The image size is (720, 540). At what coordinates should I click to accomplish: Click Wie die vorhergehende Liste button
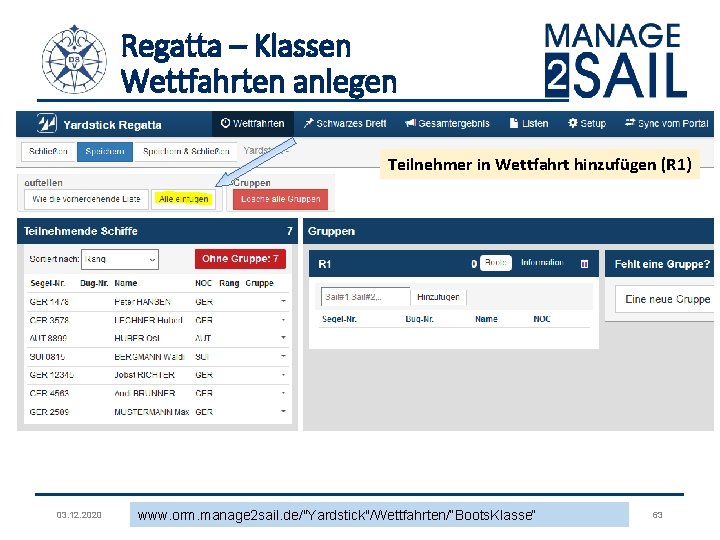click(x=86, y=199)
